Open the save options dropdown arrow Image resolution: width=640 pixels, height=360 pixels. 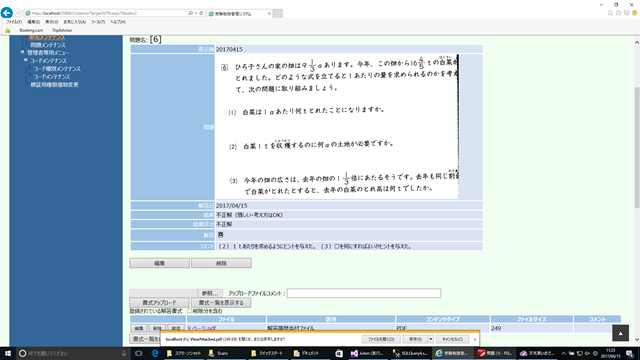tap(431, 339)
